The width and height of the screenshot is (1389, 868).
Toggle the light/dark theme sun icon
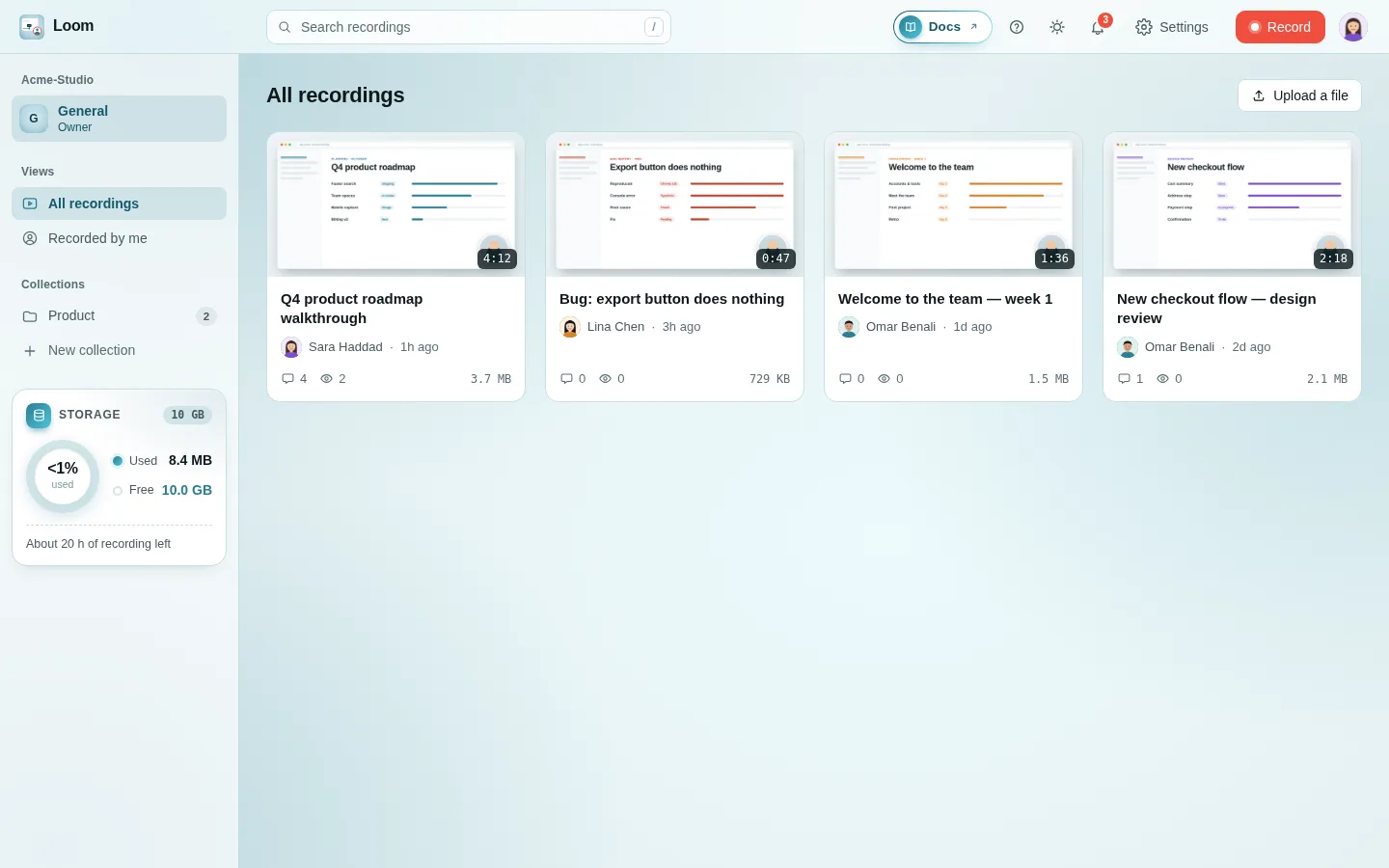(x=1057, y=27)
